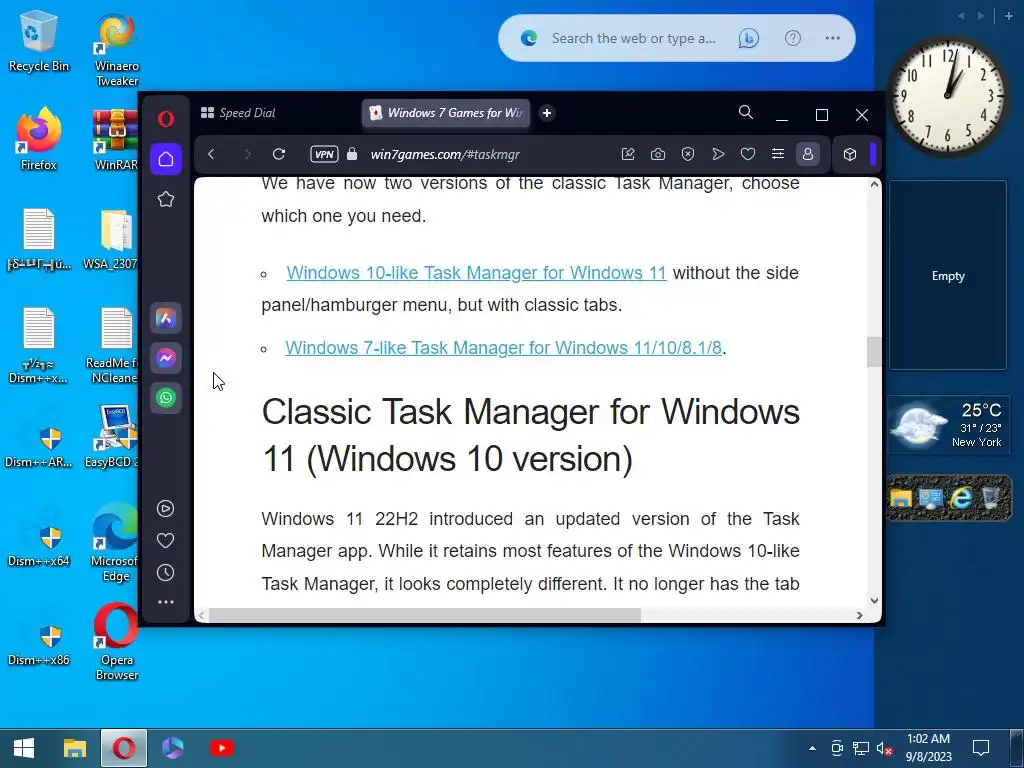Select Opera Browser desktop shortcut
Image resolution: width=1024 pixels, height=768 pixels.
[116, 642]
